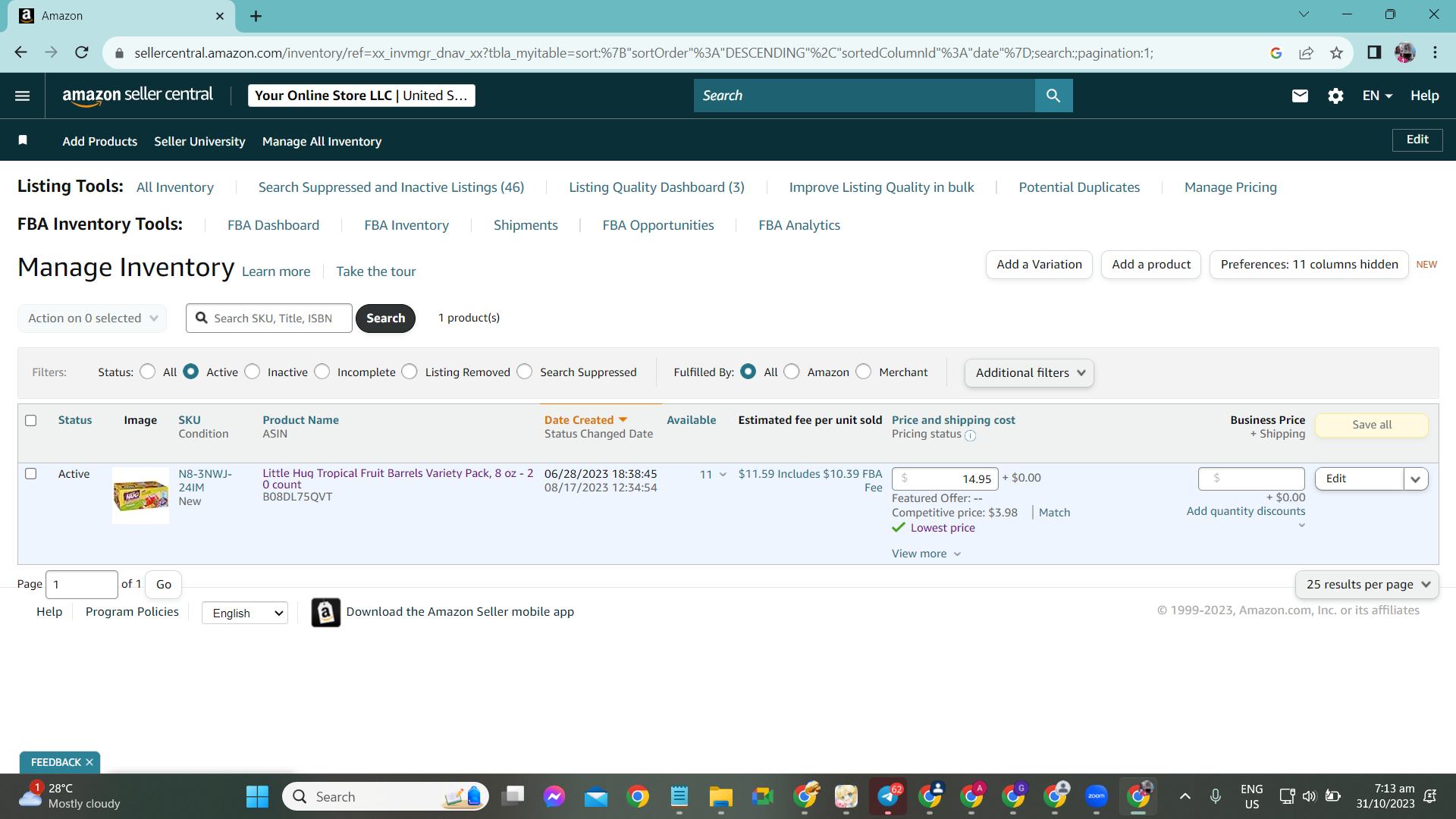Open Add Products in the navigation bar

[x=100, y=142]
